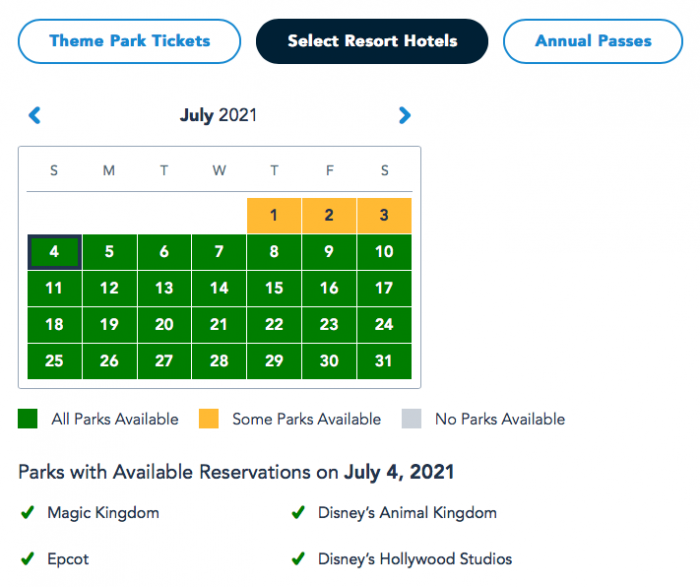This screenshot has width=700, height=587.
Task: Select the highlighted July 4 date
Action: click(x=54, y=252)
